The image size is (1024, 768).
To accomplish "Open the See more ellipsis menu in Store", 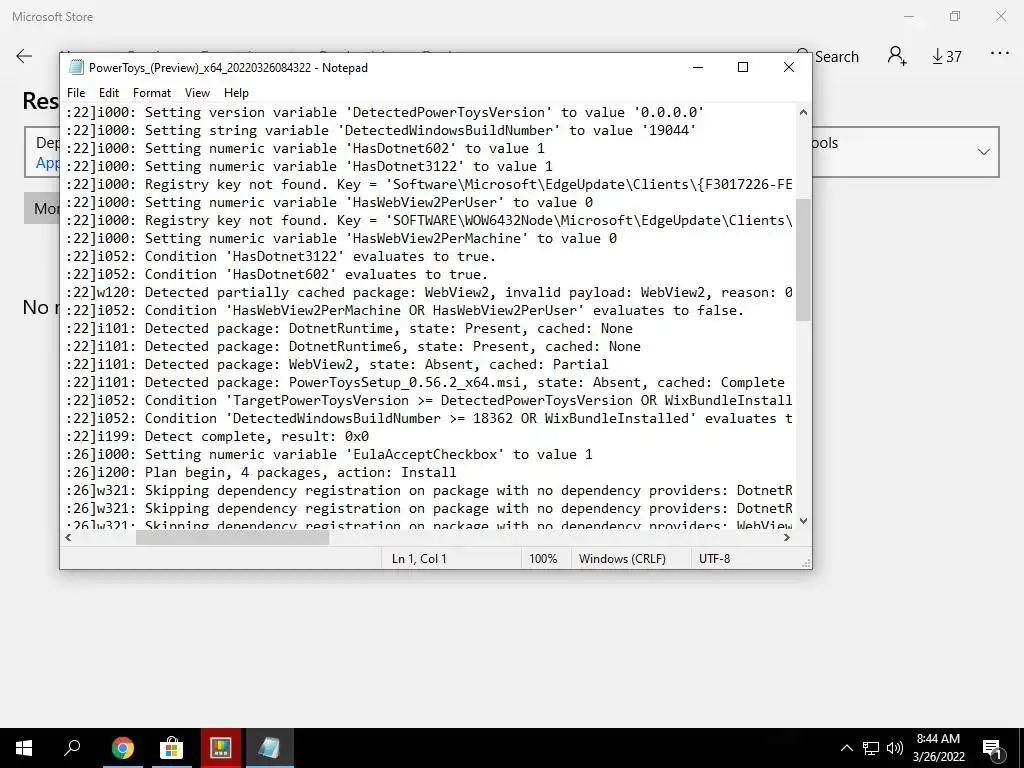I will coord(1000,54).
